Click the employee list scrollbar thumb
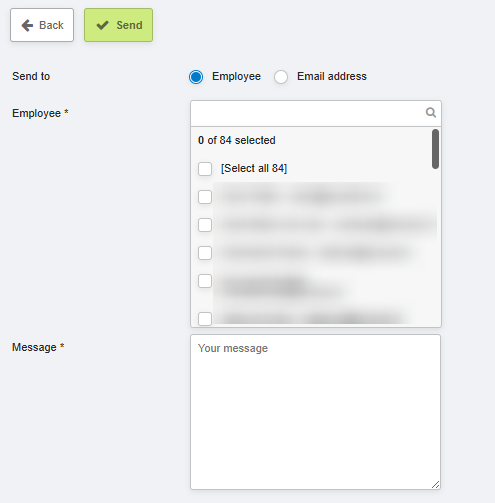The height and width of the screenshot is (503, 495). point(435,149)
